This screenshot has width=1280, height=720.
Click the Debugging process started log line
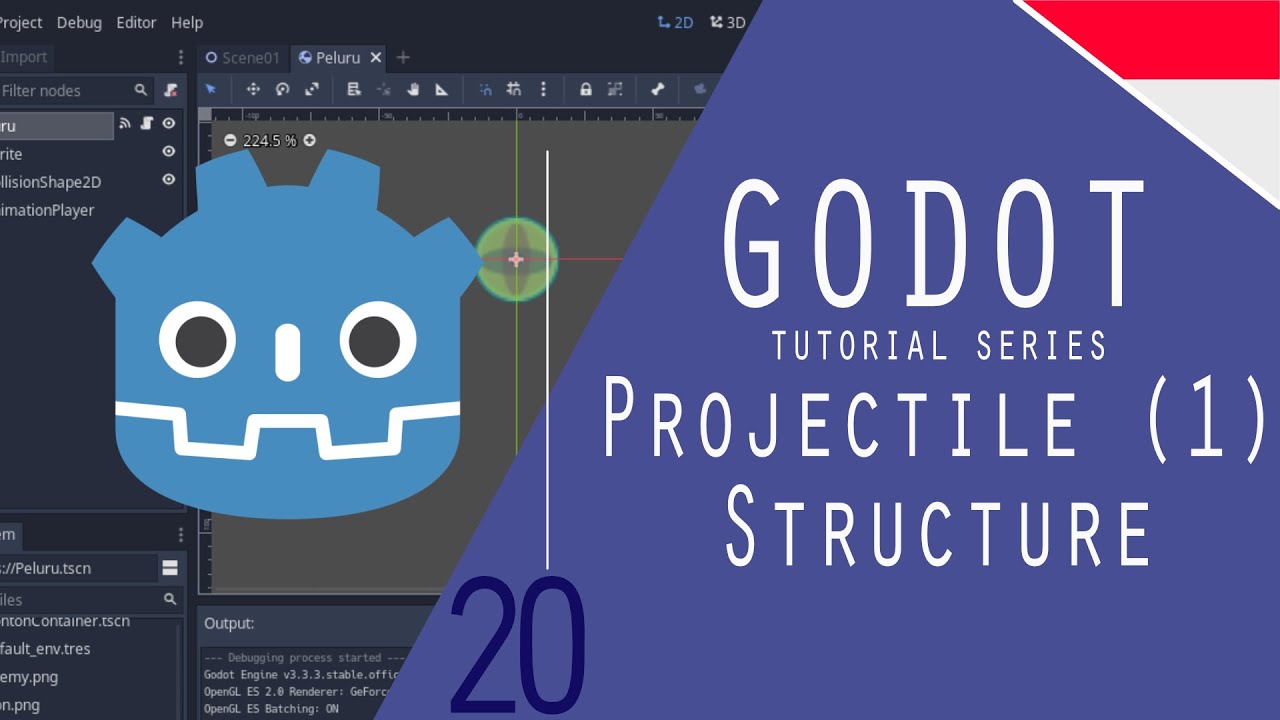coord(304,658)
